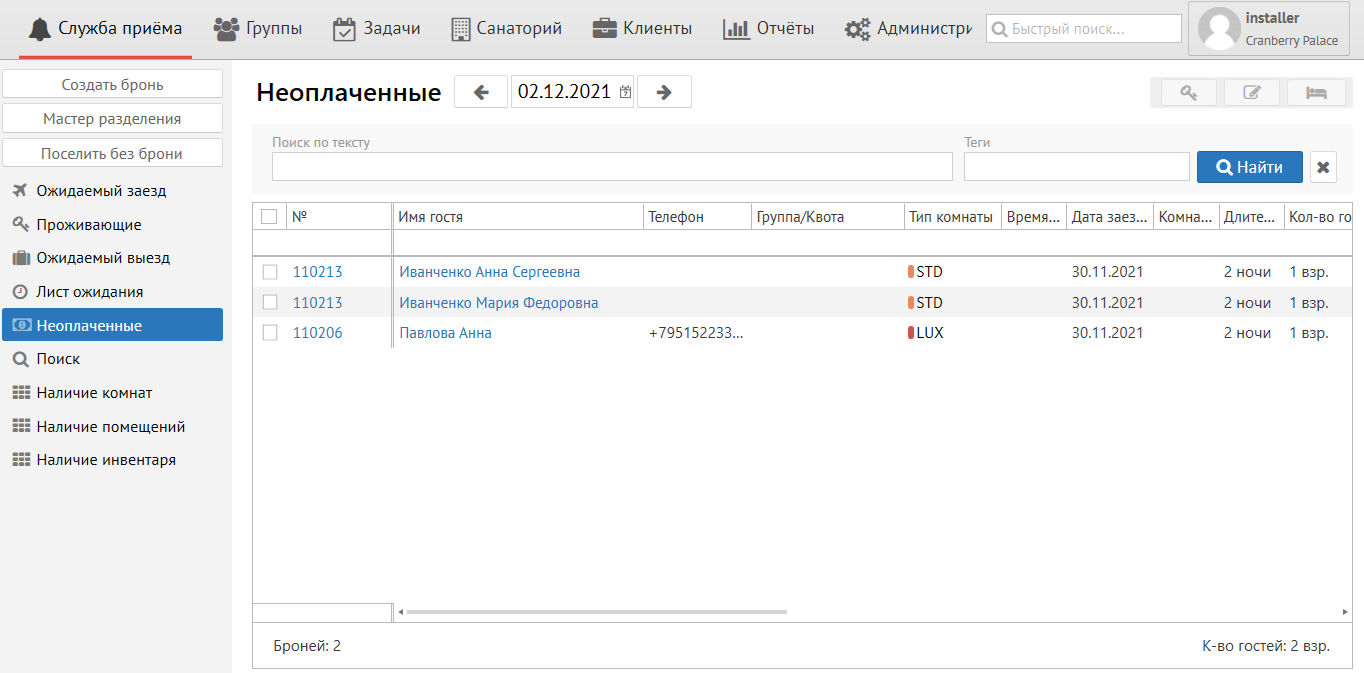The width and height of the screenshot is (1364, 673).
Task: Tick checkbox for Иванченко Анна Сергеевна
Action: [270, 272]
